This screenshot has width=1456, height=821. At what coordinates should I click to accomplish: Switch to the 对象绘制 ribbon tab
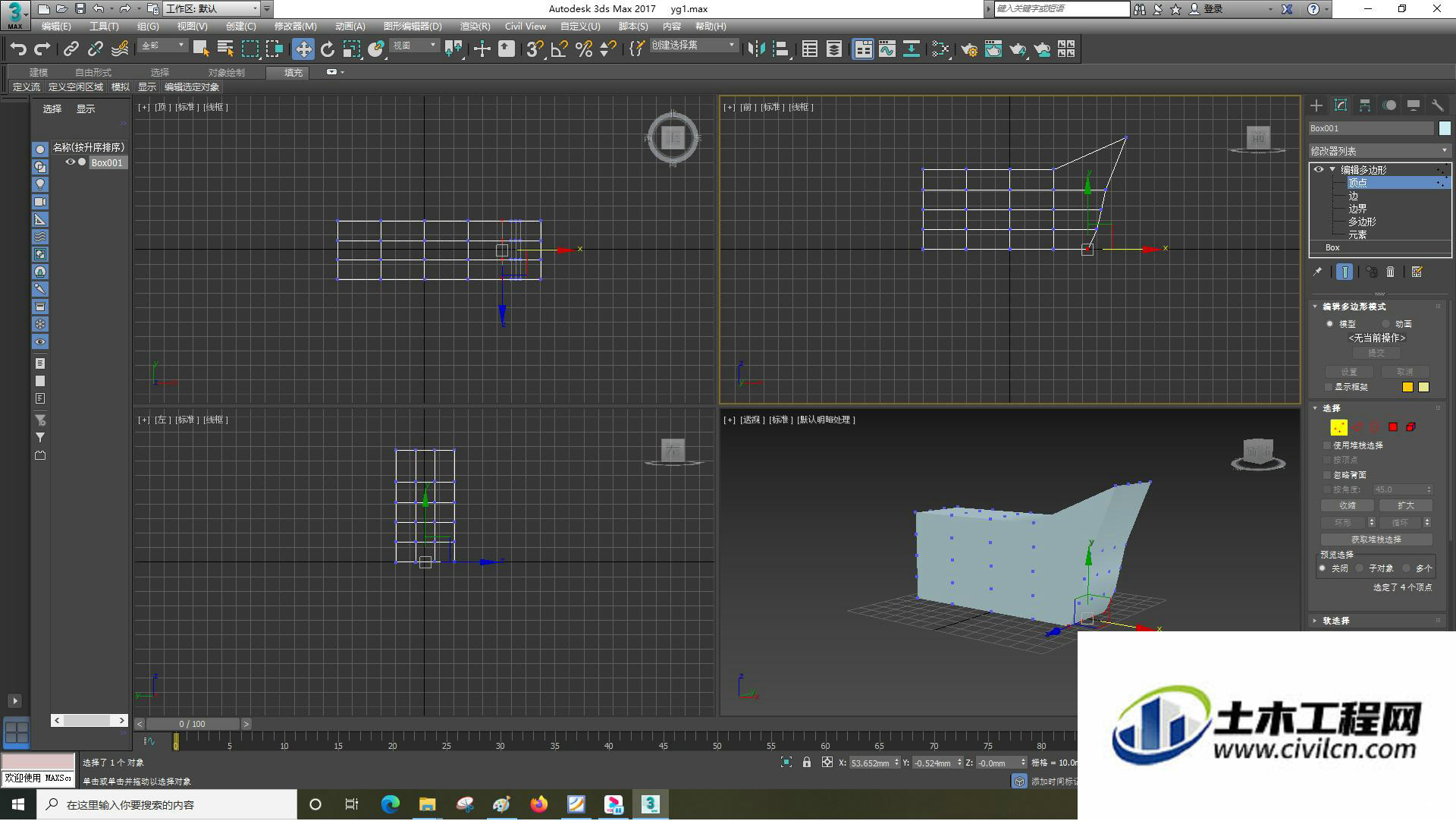point(226,73)
